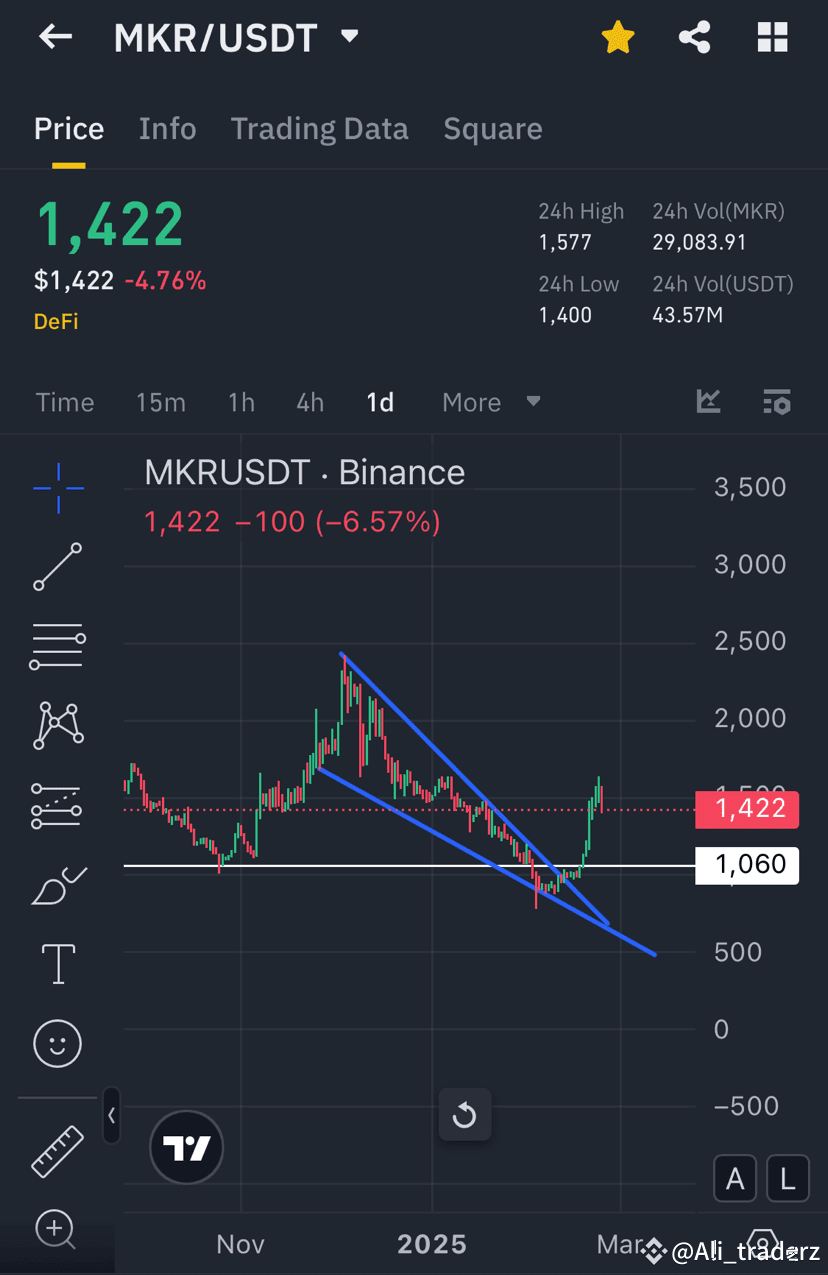Click the –500 price axis label

(747, 1106)
